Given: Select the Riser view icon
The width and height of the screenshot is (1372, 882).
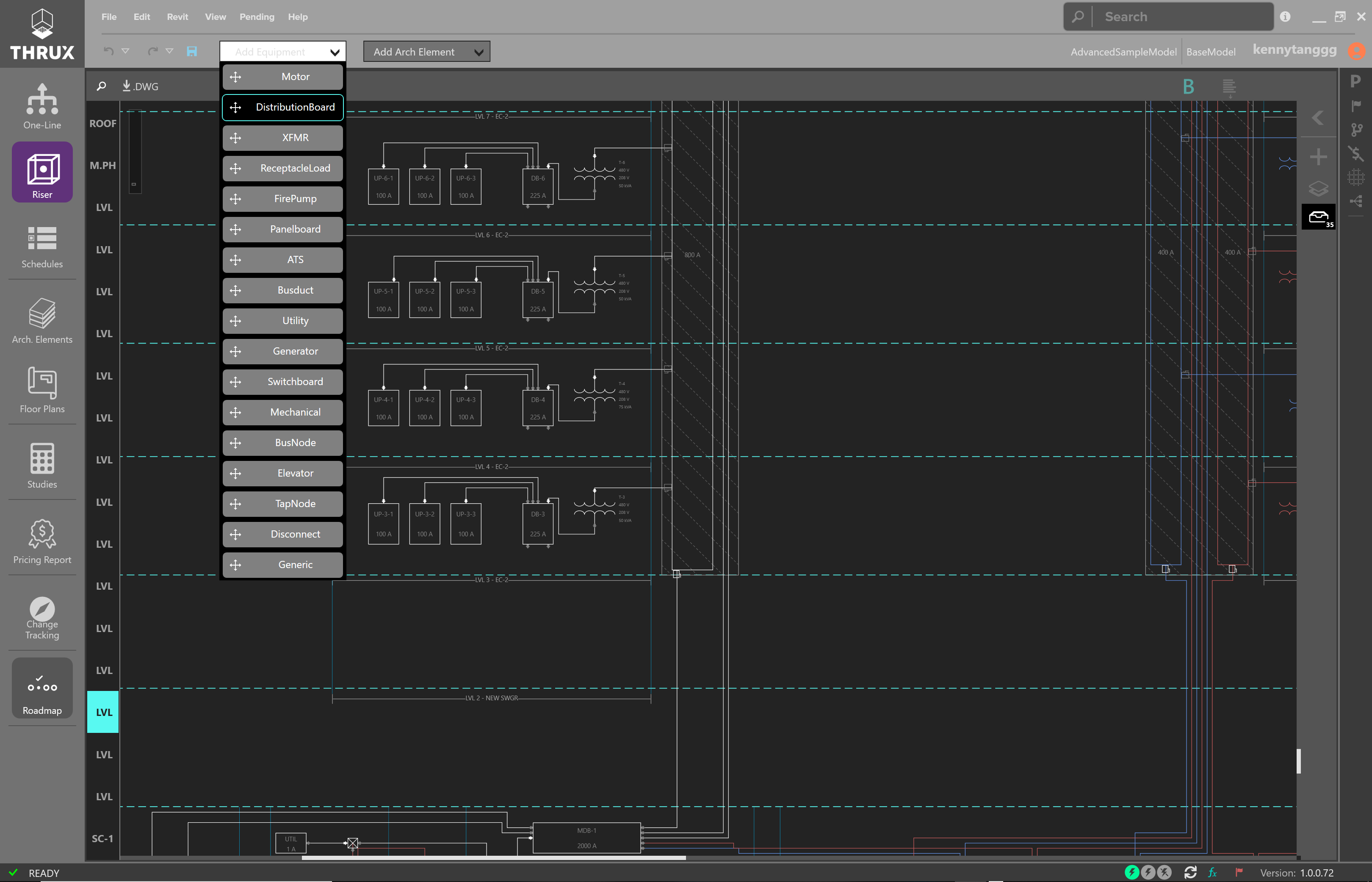Looking at the screenshot, I should click(x=42, y=172).
